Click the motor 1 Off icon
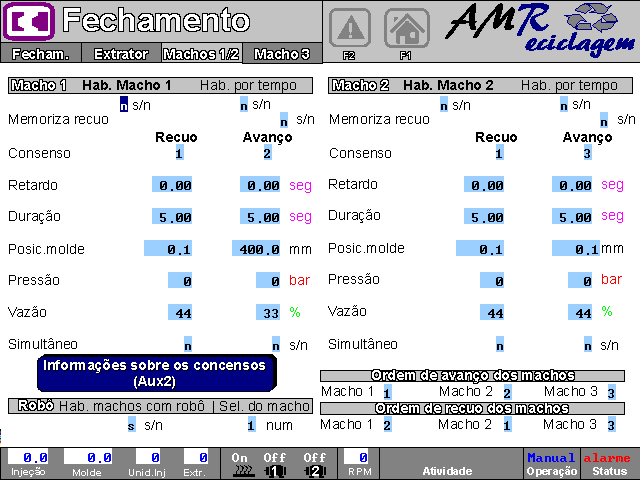 (x=275, y=464)
